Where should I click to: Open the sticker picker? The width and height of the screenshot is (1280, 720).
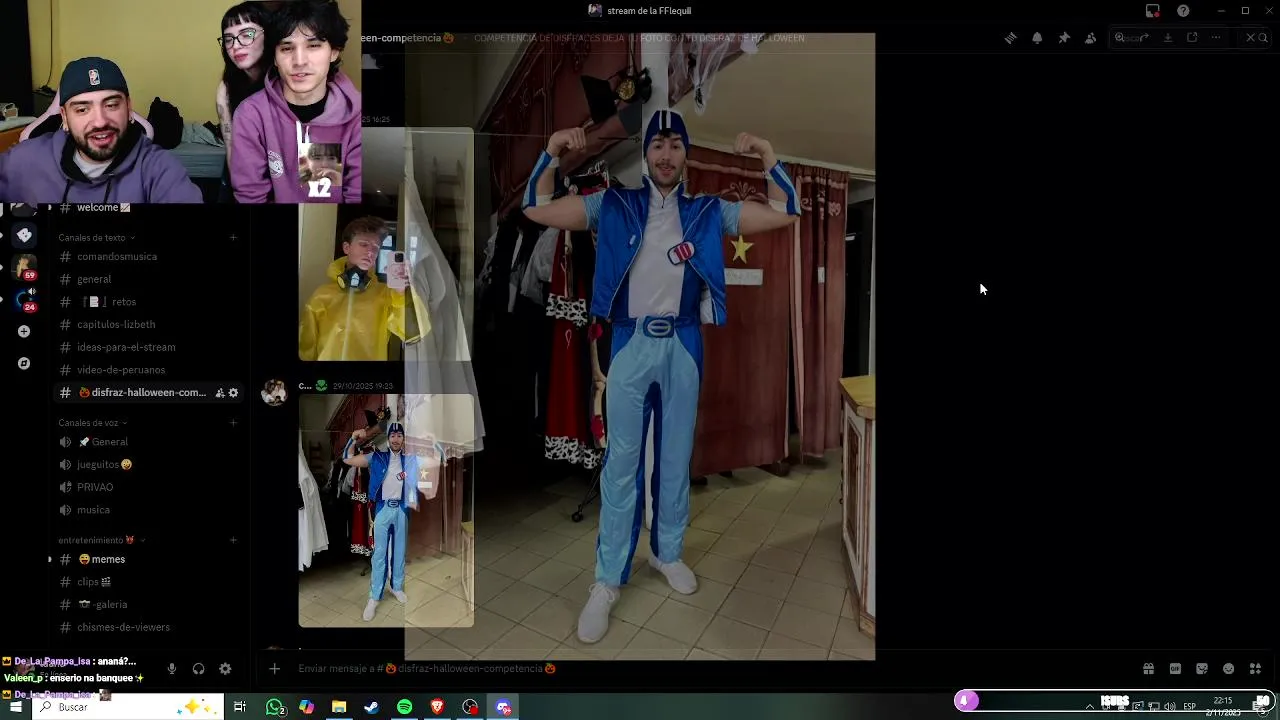pos(1202,669)
